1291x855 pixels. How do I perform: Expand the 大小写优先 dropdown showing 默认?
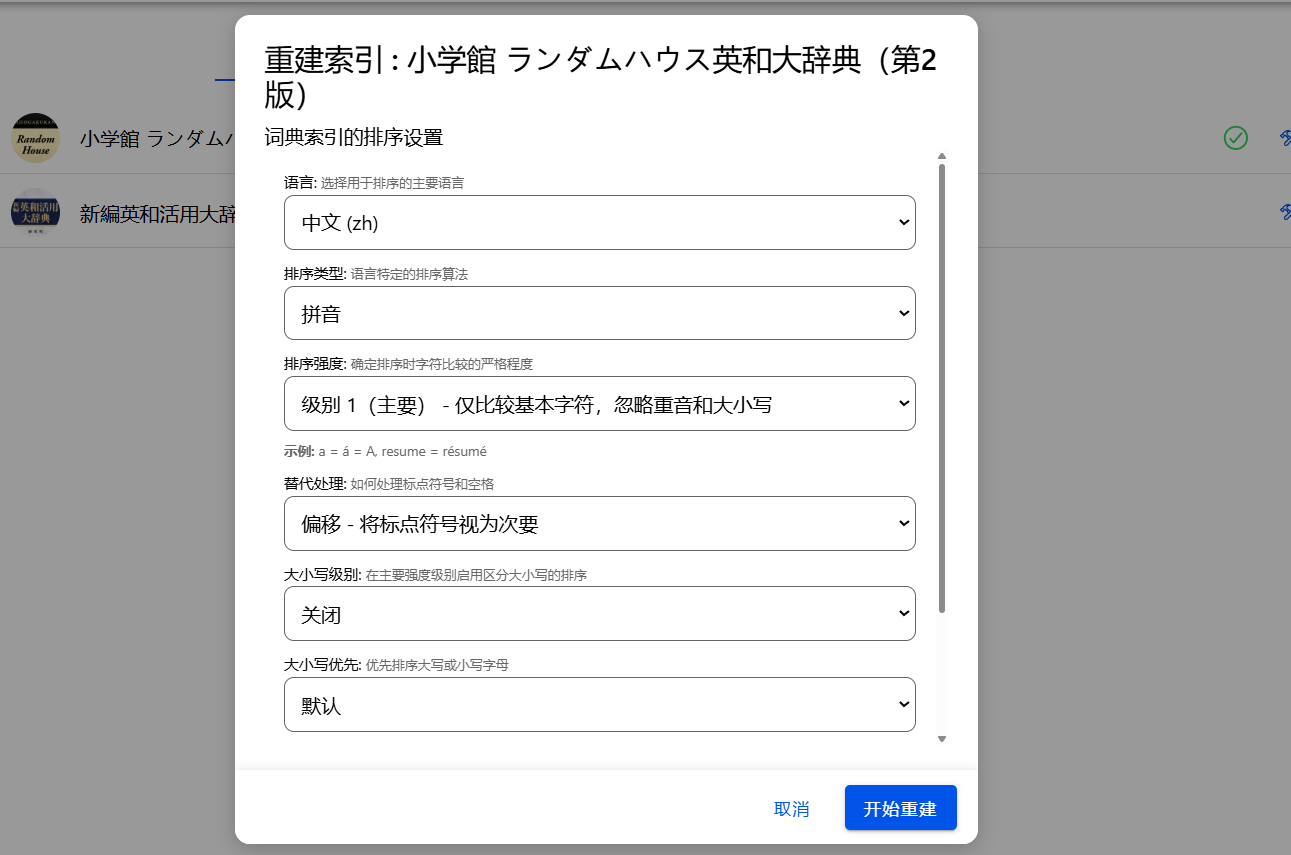[599, 705]
